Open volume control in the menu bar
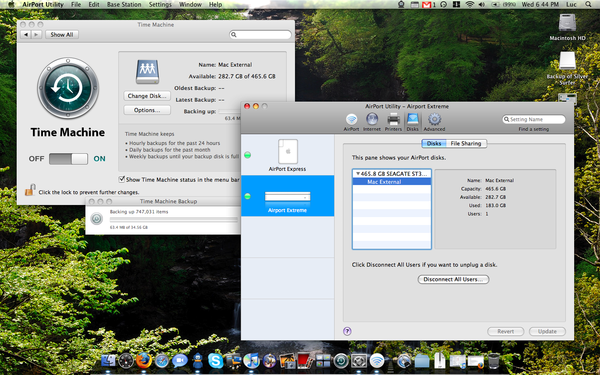 pyautogui.click(x=482, y=5)
